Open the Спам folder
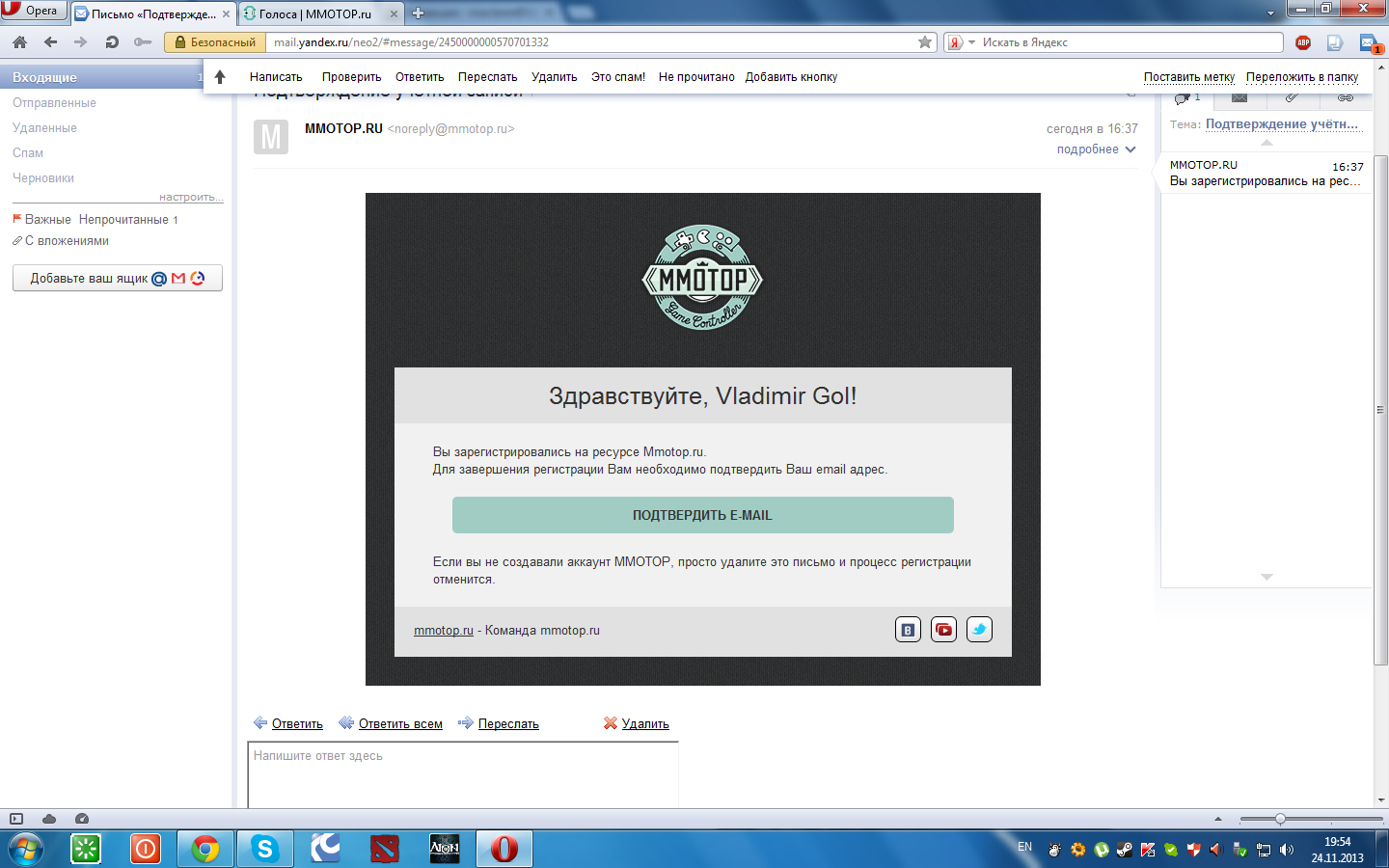This screenshot has width=1389, height=868. tap(28, 153)
